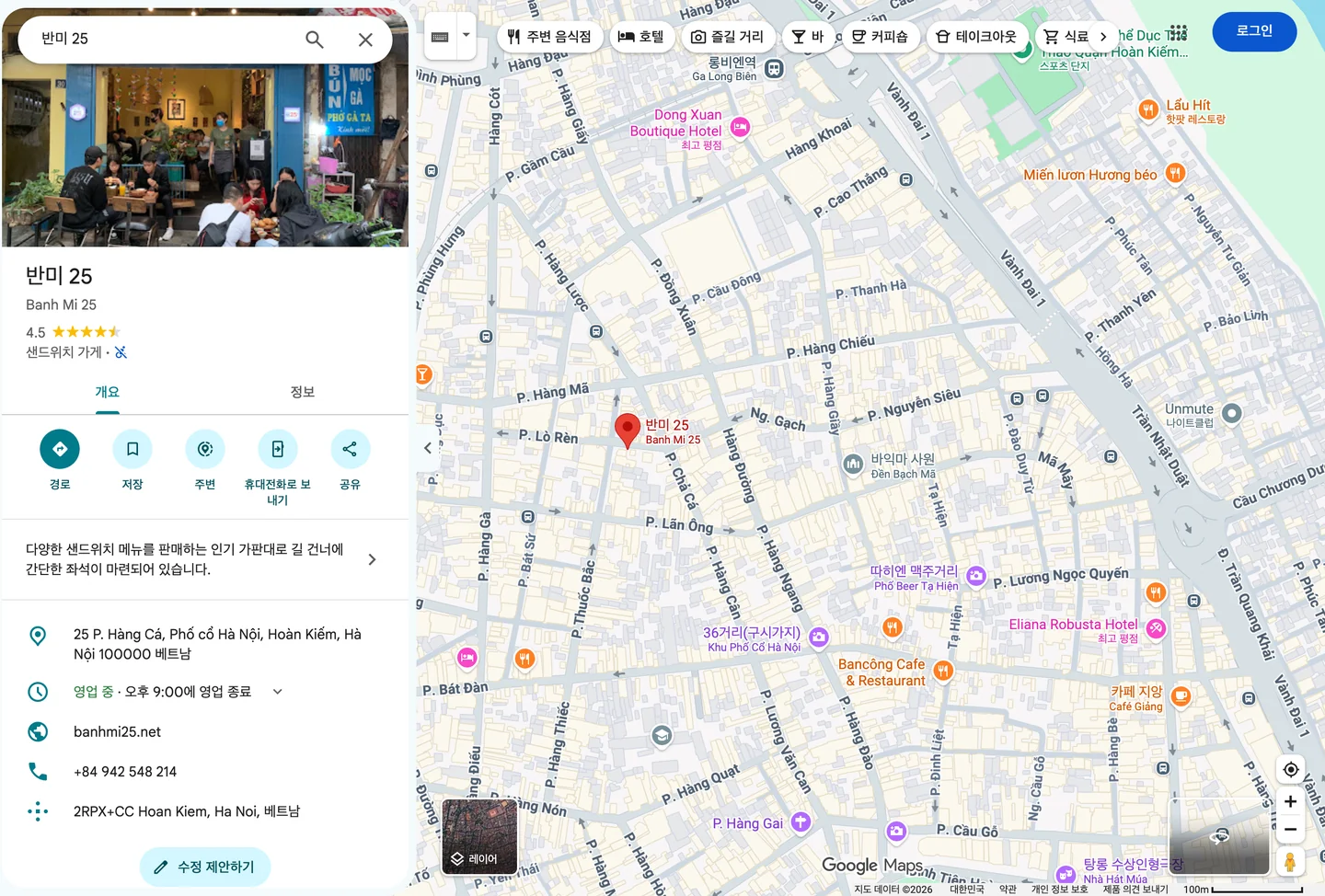Image resolution: width=1325 pixels, height=896 pixels.
Task: Zoom in with plus button
Action: point(1290,801)
